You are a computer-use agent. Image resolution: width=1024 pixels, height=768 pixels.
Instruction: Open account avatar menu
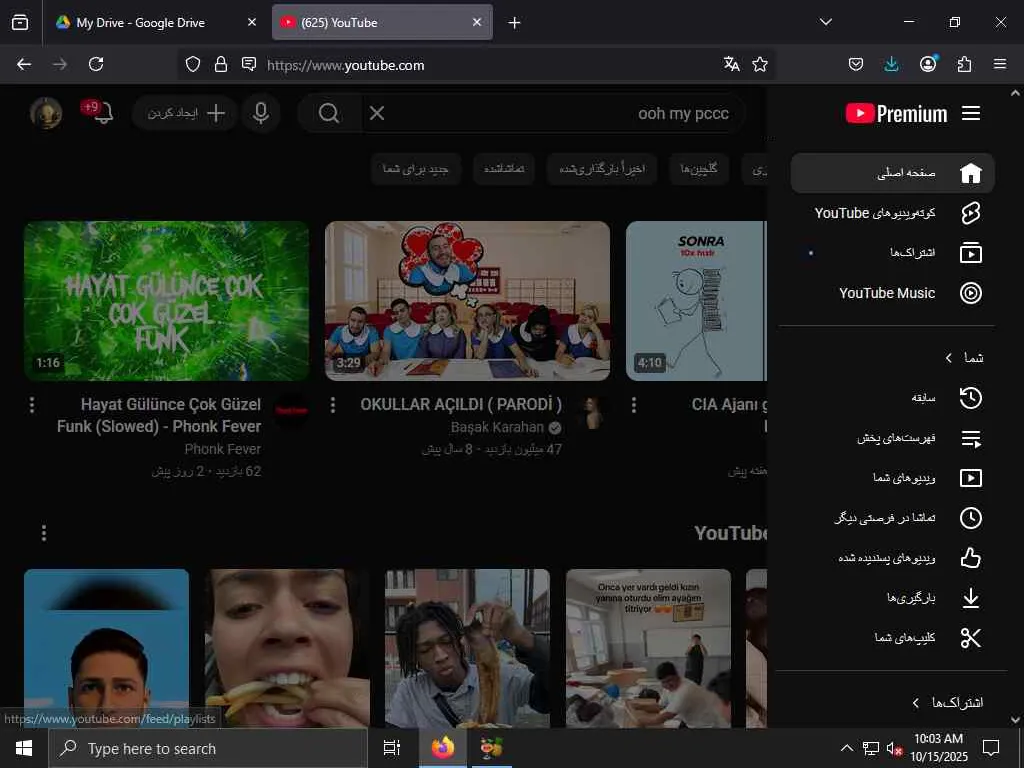coord(46,113)
